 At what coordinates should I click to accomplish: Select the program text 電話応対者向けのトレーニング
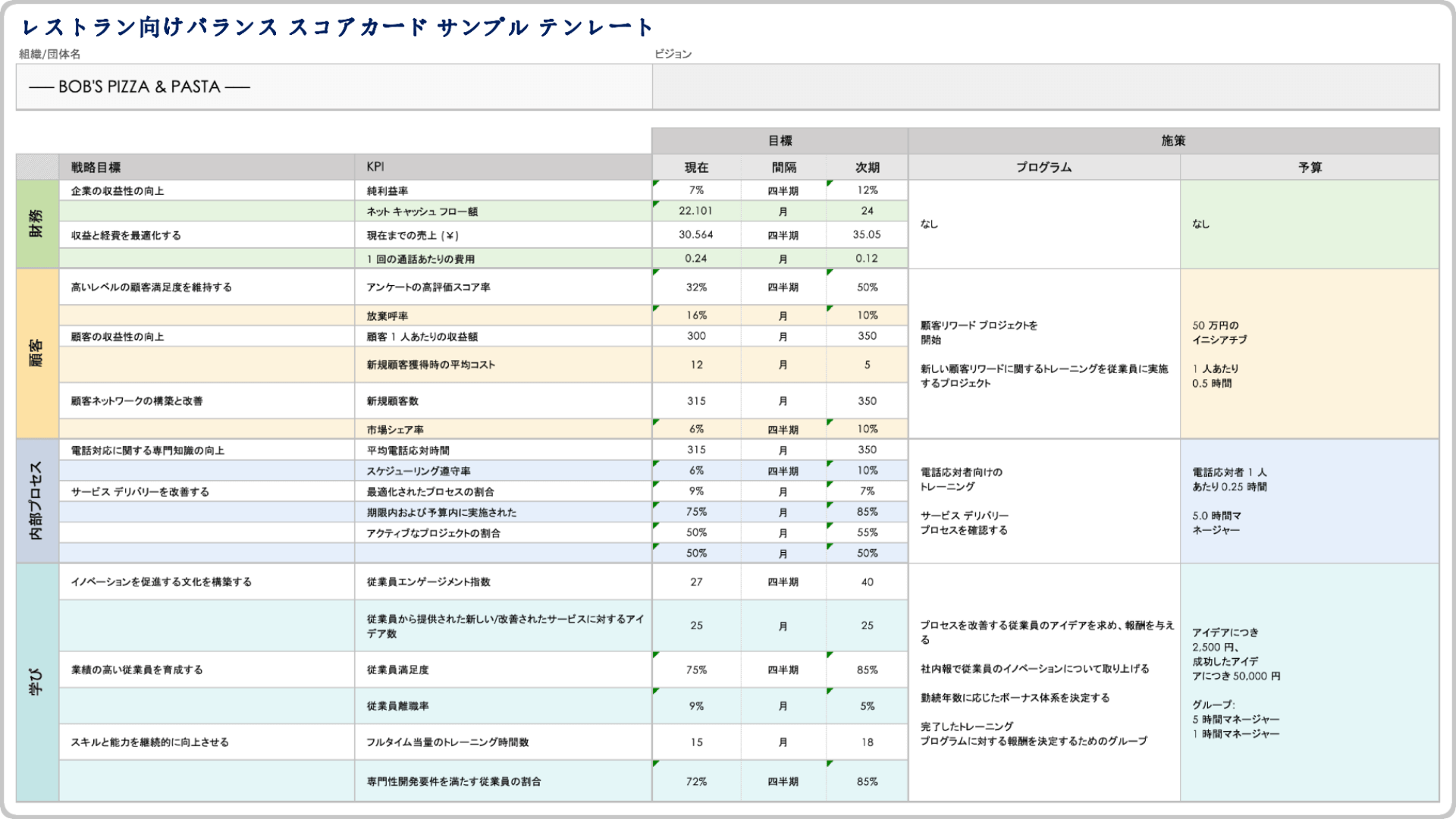coord(962,479)
